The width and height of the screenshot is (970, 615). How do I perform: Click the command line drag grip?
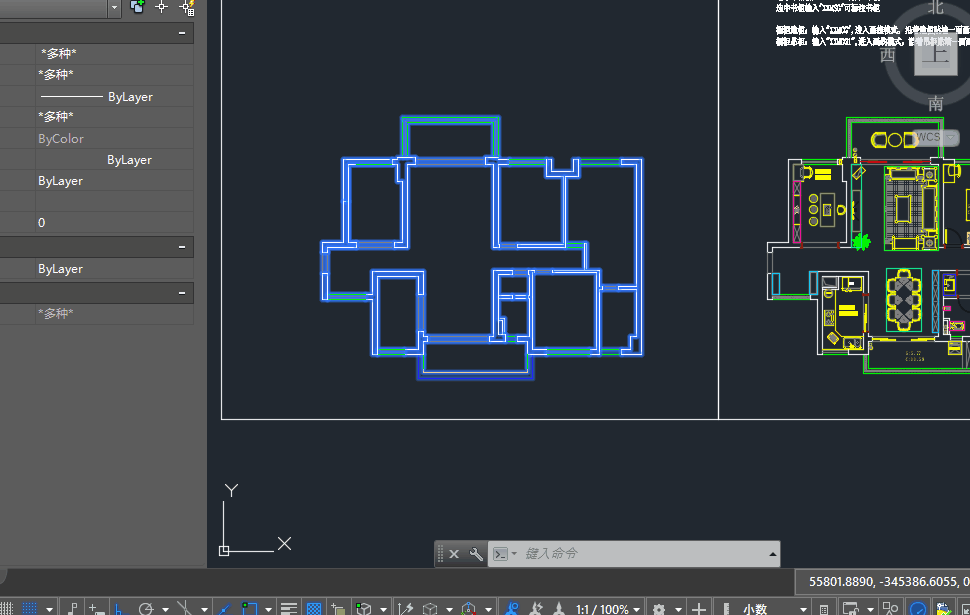440,554
